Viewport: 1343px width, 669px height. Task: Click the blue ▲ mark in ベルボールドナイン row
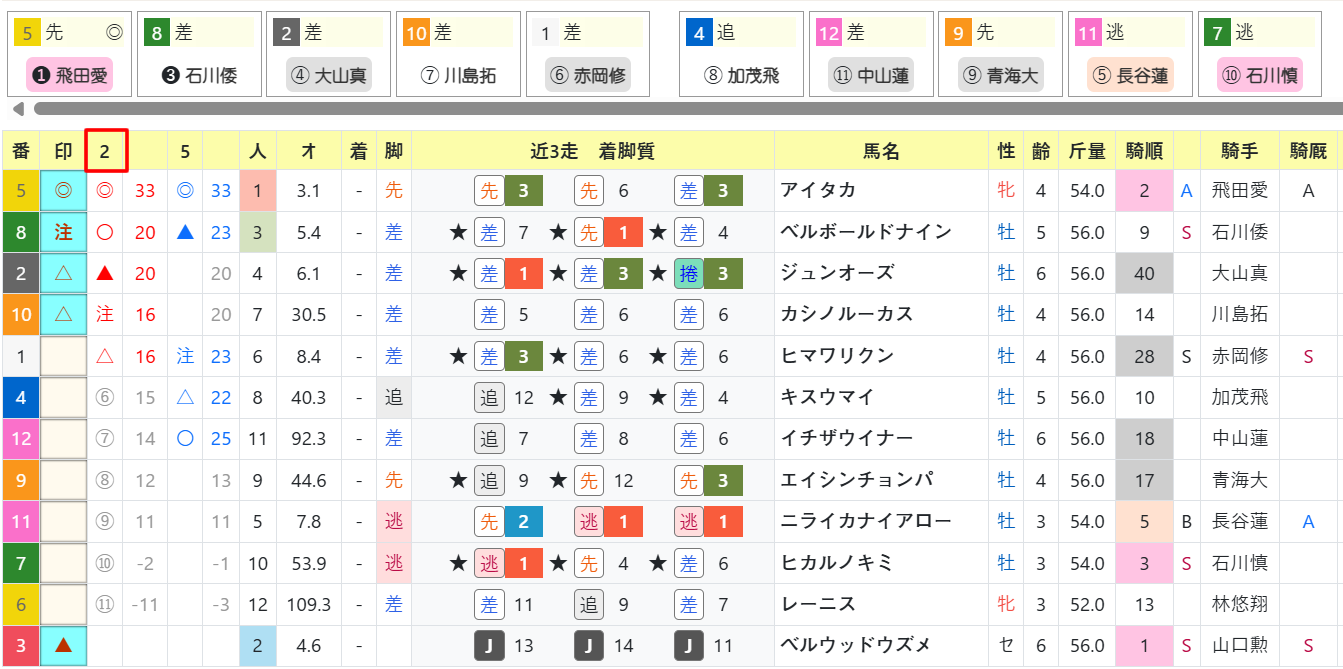click(185, 232)
